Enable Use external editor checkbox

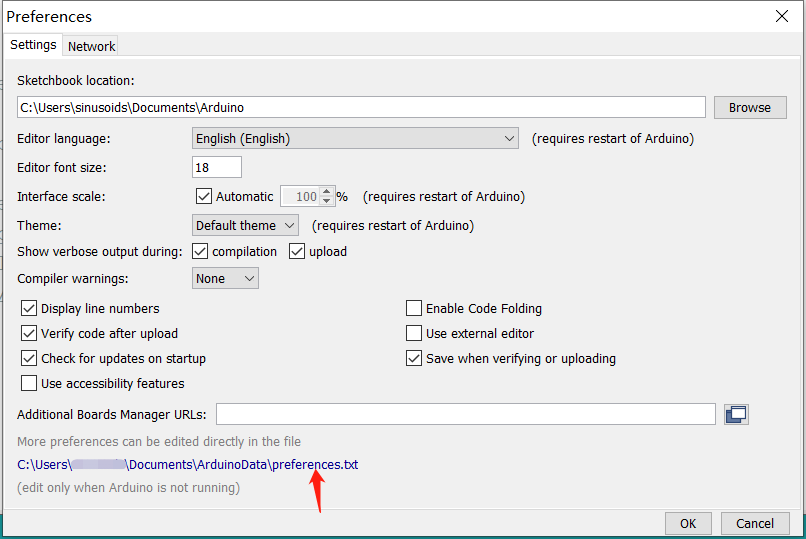[x=414, y=333]
